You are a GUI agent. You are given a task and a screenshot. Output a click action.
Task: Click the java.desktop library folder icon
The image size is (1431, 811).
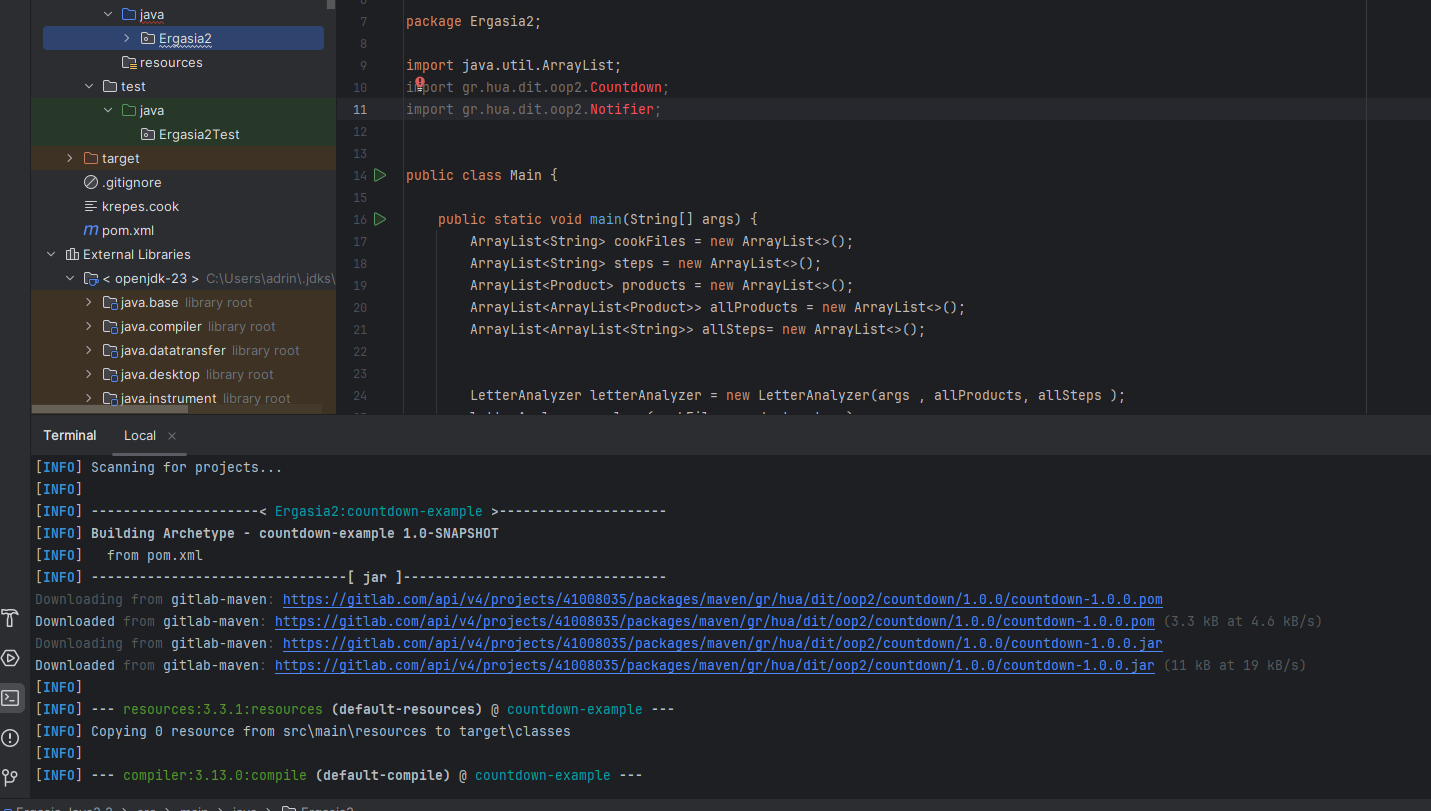pyautogui.click(x=110, y=374)
